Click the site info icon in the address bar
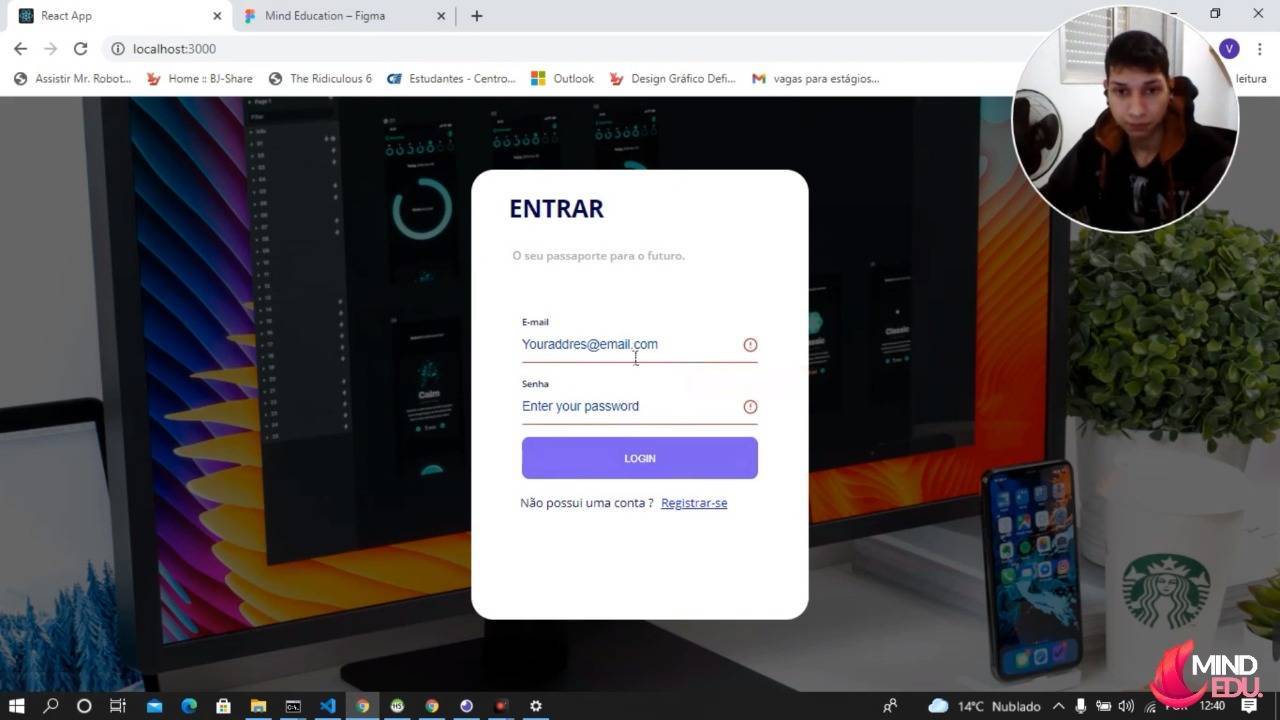This screenshot has height=720, width=1280. pos(117,48)
